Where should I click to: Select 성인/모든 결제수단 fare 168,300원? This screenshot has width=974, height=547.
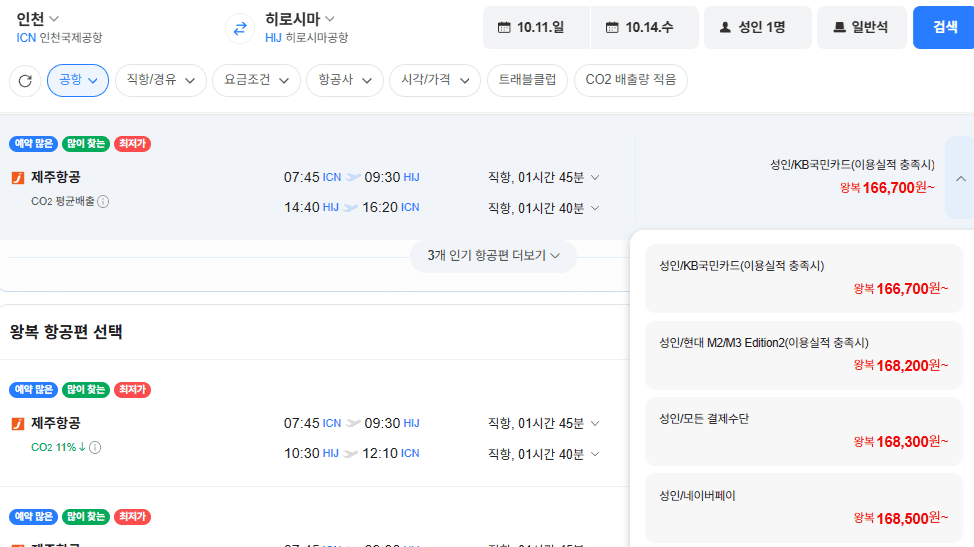click(804, 432)
